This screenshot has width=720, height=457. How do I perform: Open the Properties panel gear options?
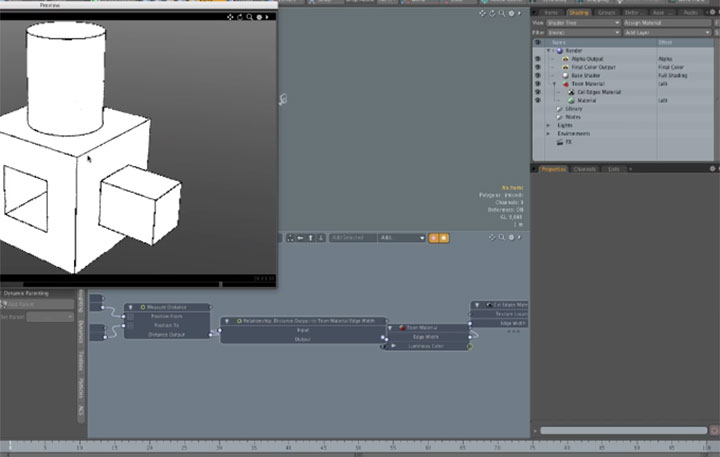click(712, 169)
